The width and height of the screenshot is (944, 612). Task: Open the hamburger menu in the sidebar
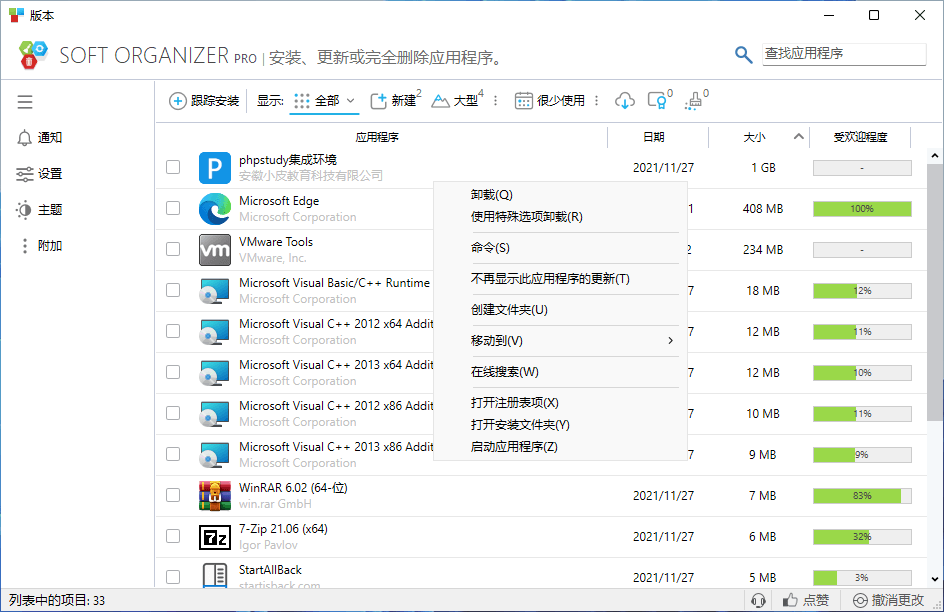25,102
